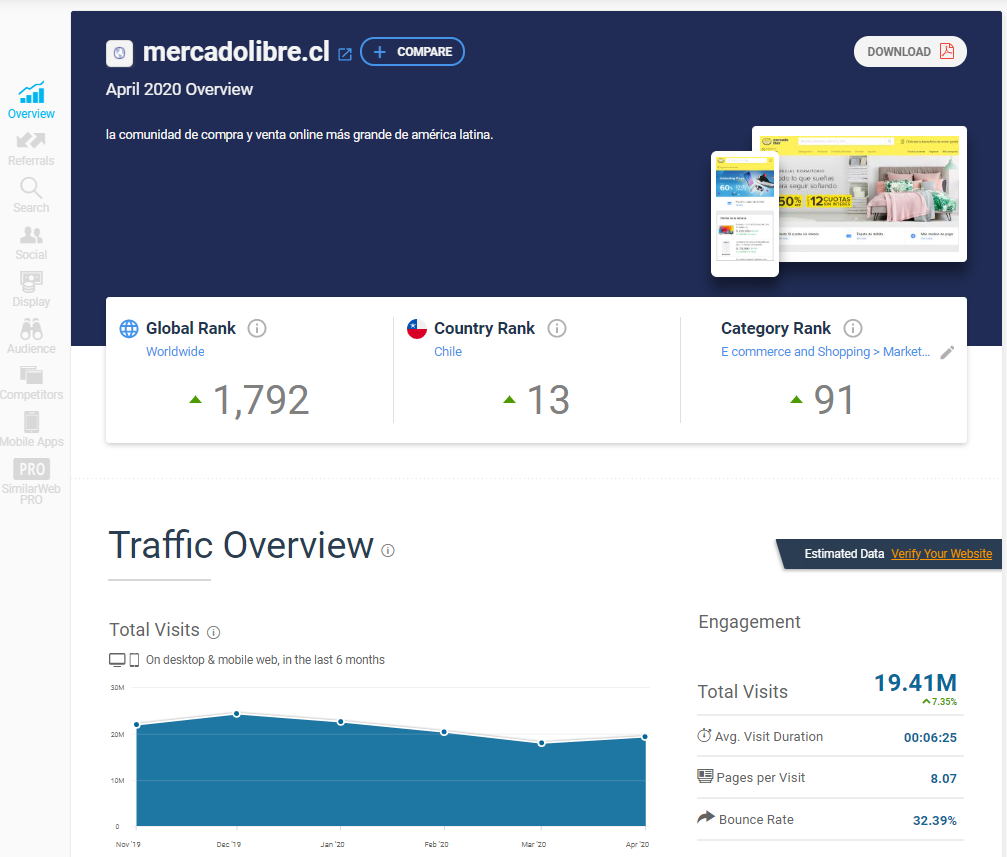The height and width of the screenshot is (857, 1007).
Task: Click the pages icon by Pages per Visit
Action: tap(705, 776)
